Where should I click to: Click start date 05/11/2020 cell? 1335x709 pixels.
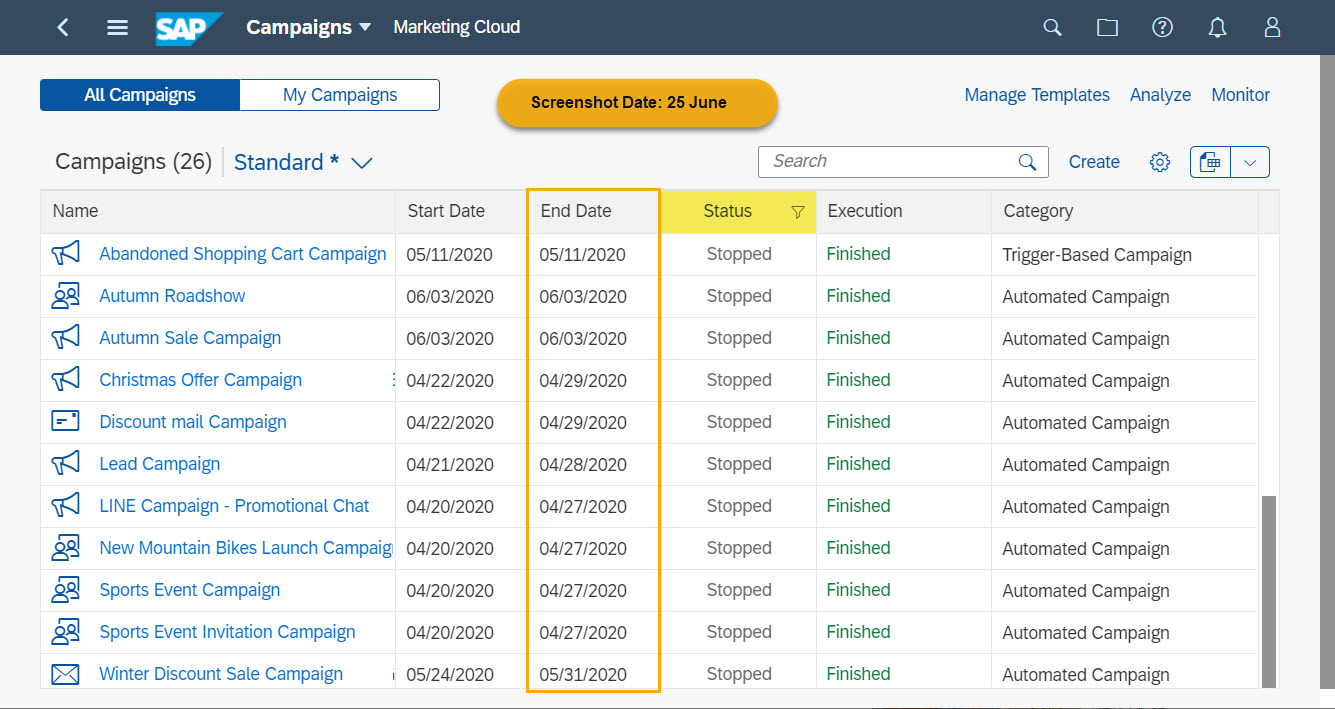pyautogui.click(x=450, y=255)
